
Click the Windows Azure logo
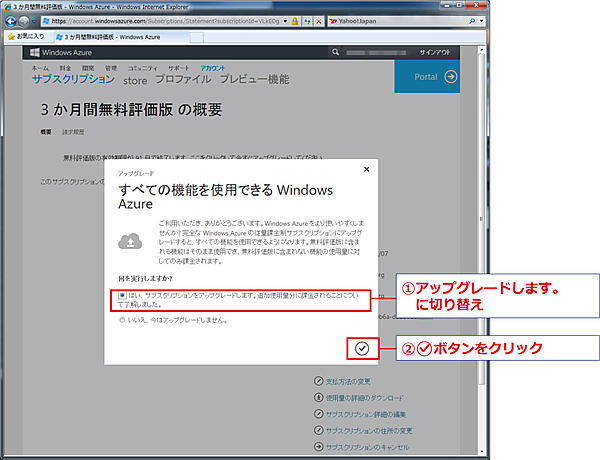(x=61, y=52)
